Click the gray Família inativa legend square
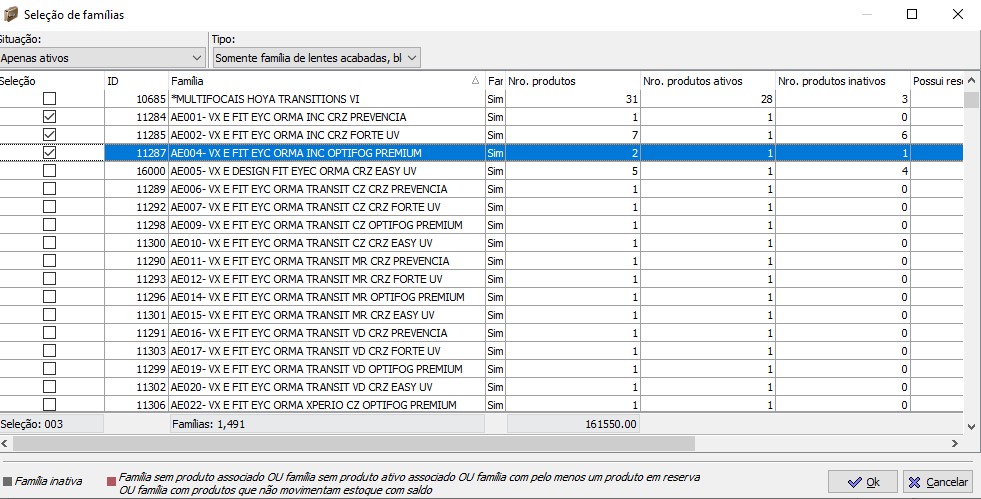Viewport: 981px width, 499px height. (8, 481)
